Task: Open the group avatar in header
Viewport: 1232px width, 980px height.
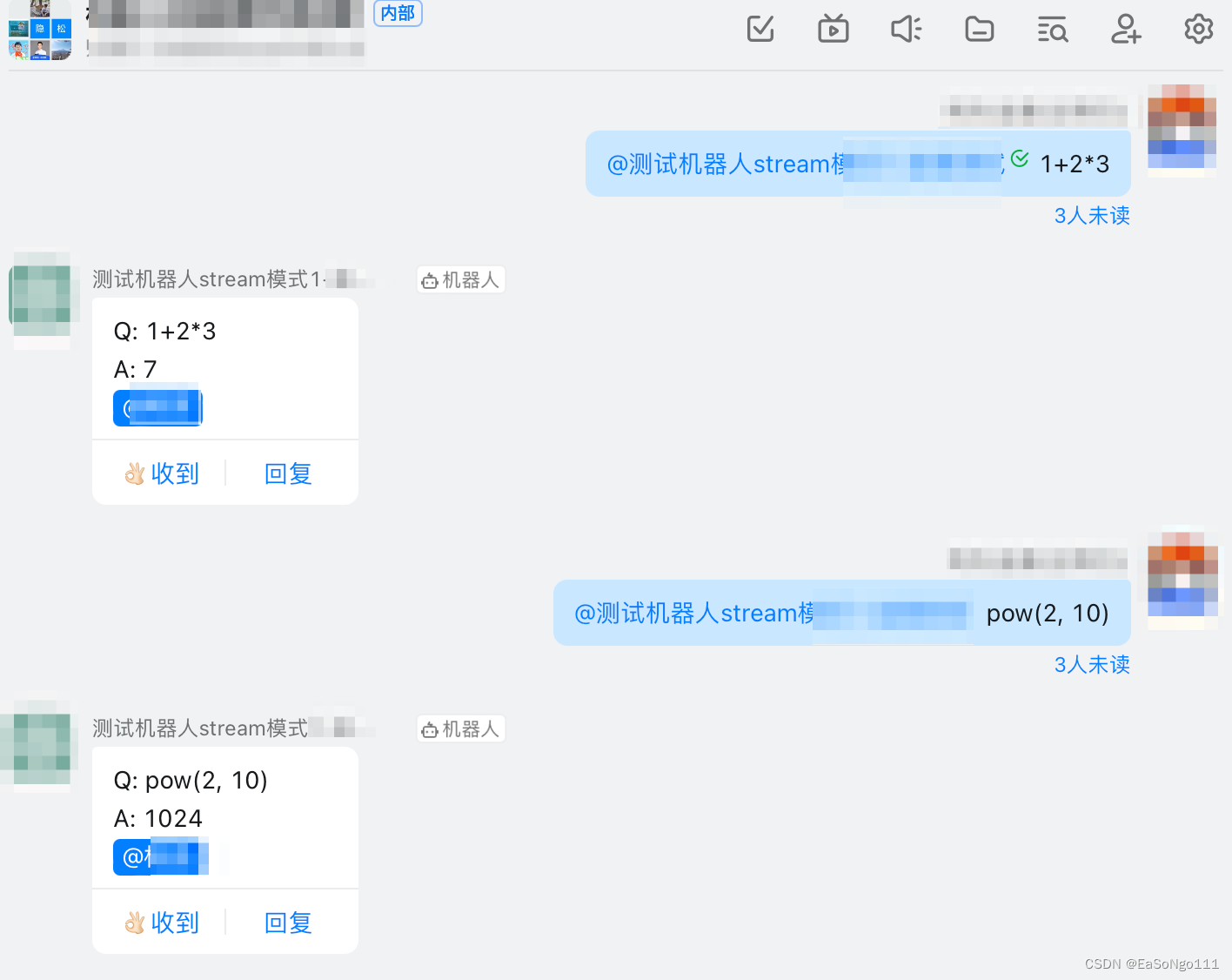Action: 39,30
